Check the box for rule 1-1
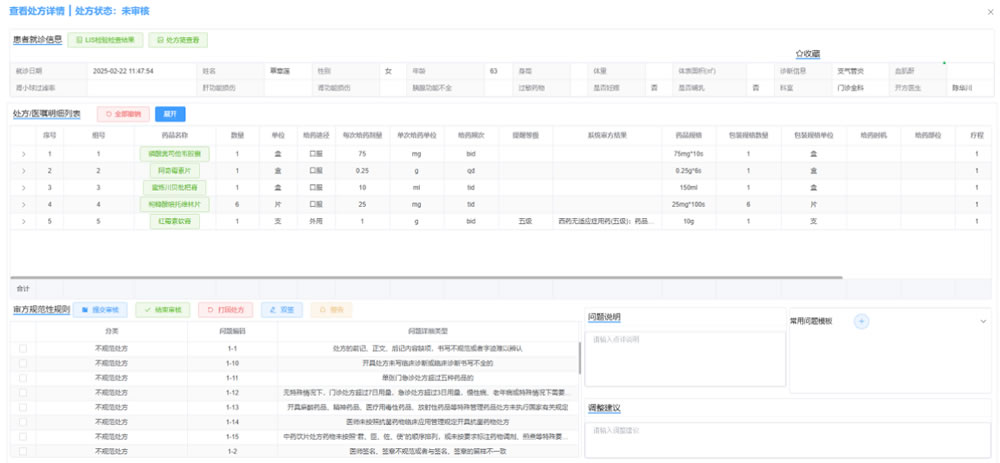Screen dimensions: 1000x463 (x=23, y=348)
